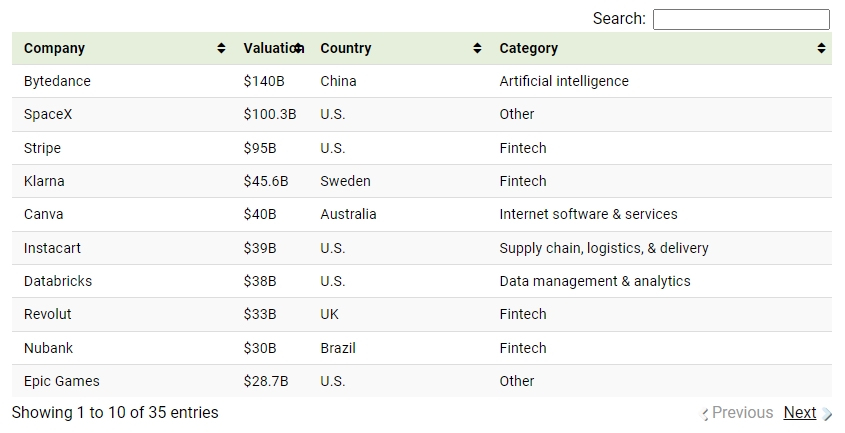Viewport: 845px width, 433px height.
Task: Toggle Country column sort arrows
Action: tap(477, 48)
